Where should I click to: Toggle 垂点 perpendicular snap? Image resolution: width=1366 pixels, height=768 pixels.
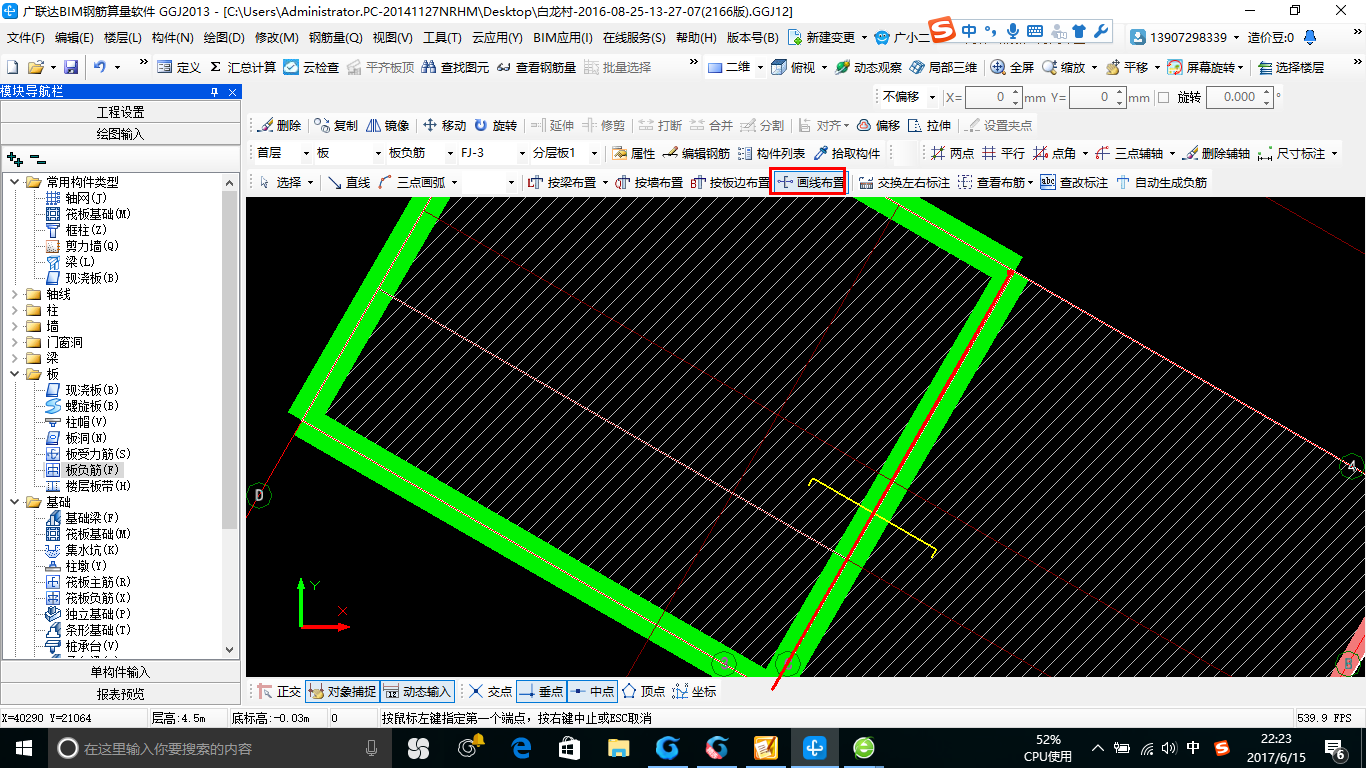click(x=541, y=691)
